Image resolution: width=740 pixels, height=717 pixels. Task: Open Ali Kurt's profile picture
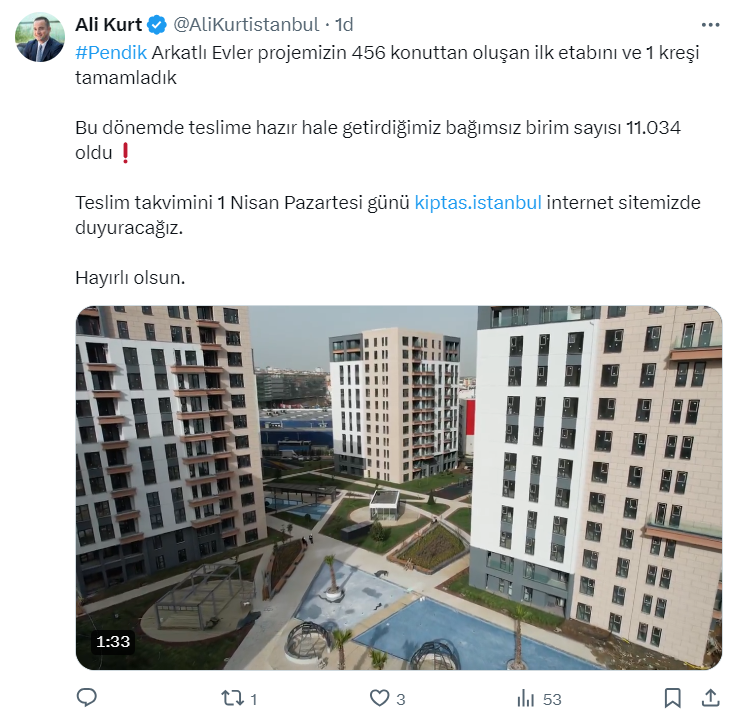point(40,37)
